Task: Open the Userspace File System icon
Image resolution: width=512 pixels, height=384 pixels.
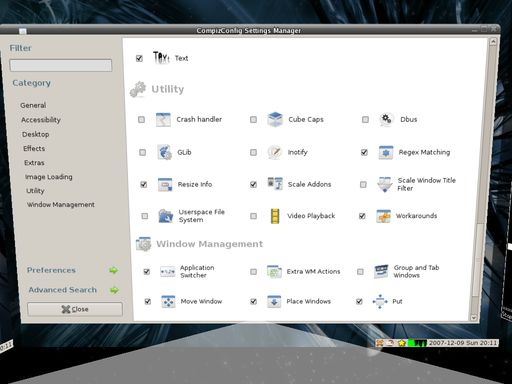Action: click(x=166, y=216)
